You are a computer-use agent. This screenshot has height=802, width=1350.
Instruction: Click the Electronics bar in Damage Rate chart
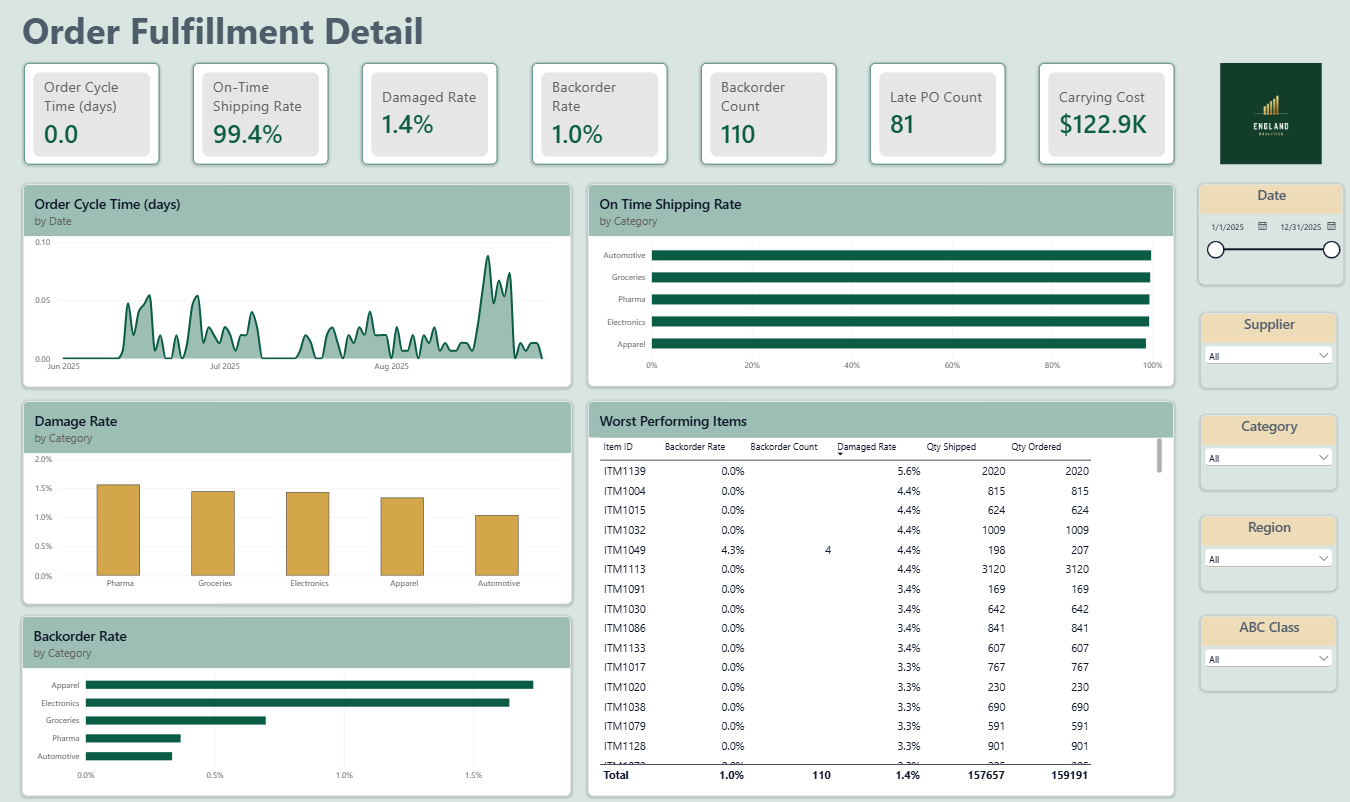point(308,534)
